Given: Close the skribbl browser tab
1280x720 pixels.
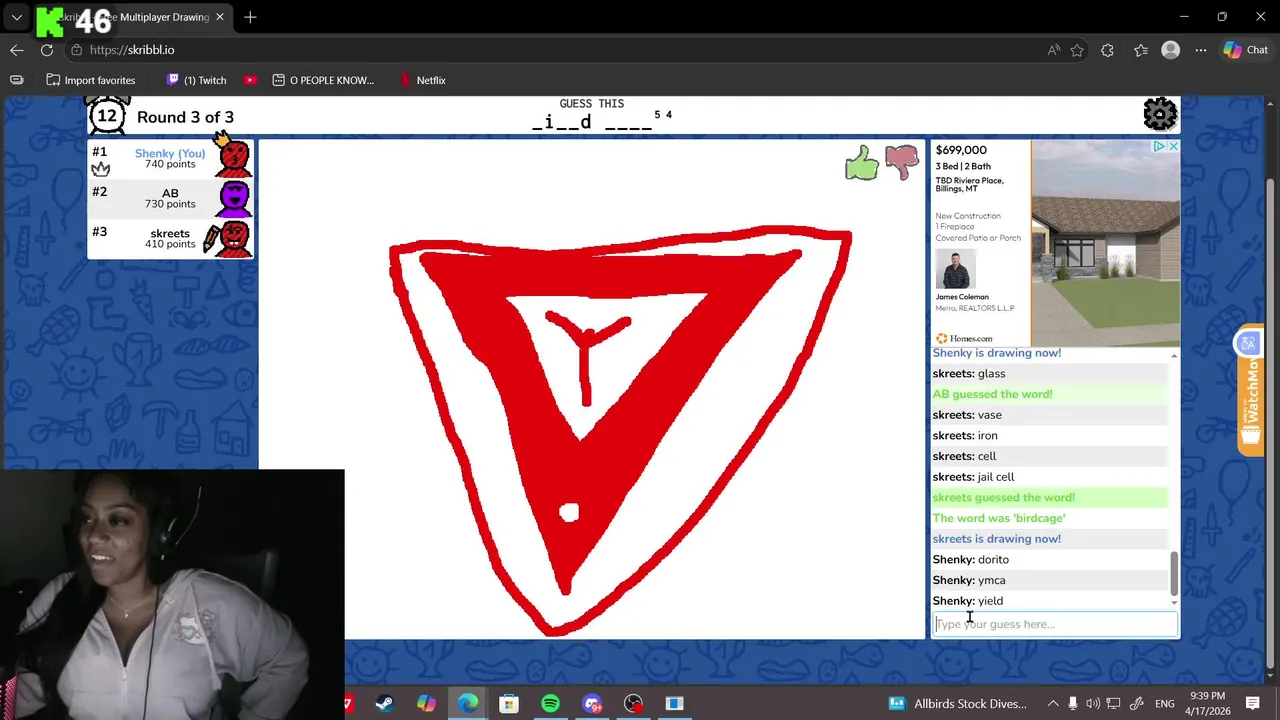Looking at the screenshot, I should point(220,17).
